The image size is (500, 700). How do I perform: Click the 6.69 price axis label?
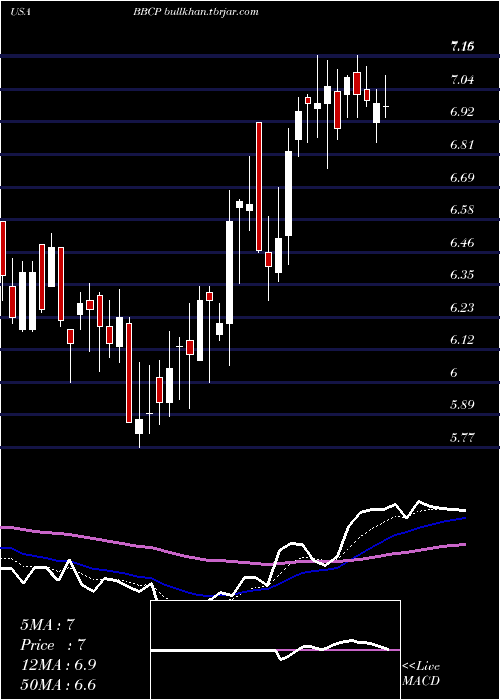462,178
